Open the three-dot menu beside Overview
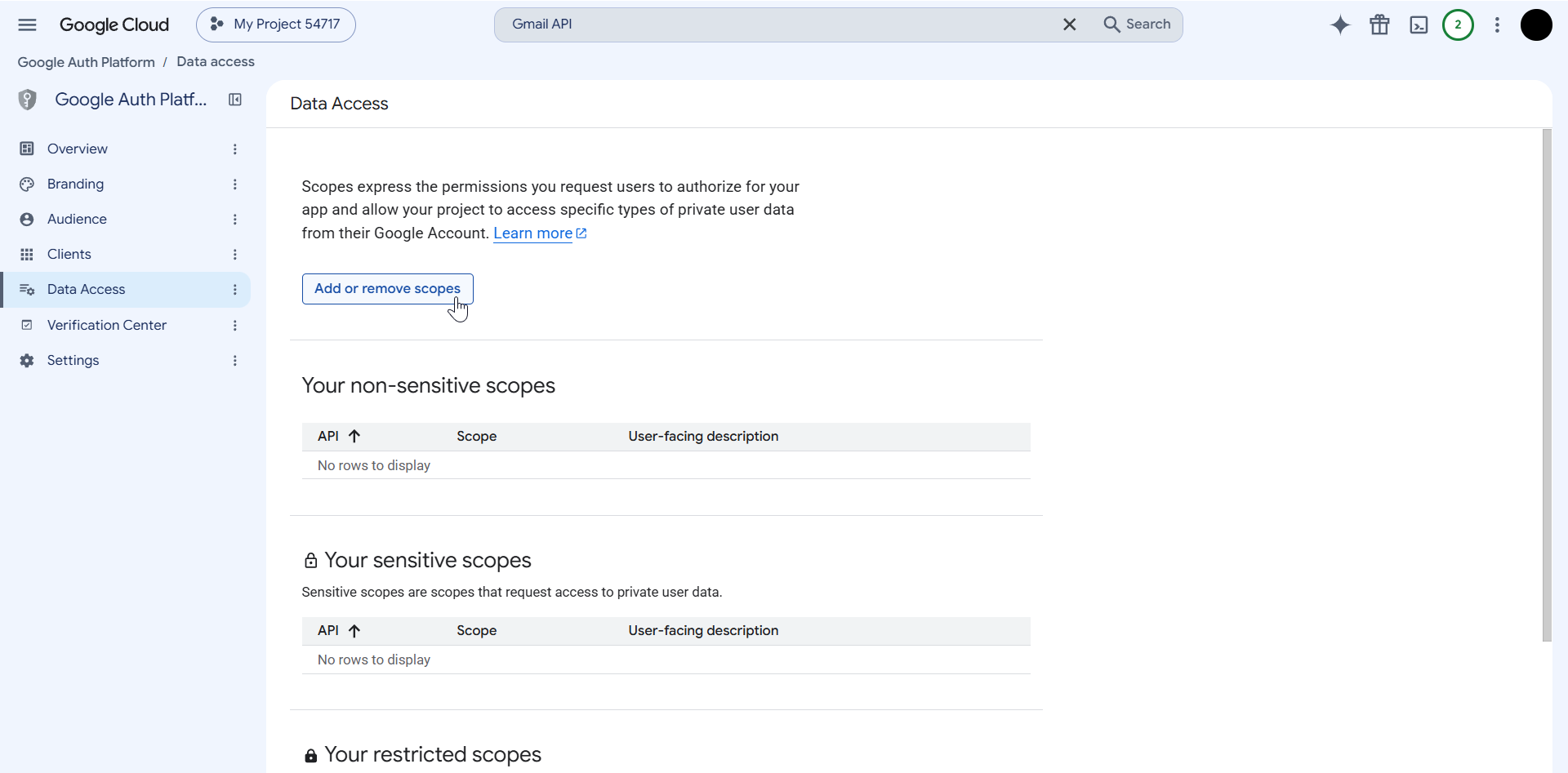1568x773 pixels. (235, 149)
